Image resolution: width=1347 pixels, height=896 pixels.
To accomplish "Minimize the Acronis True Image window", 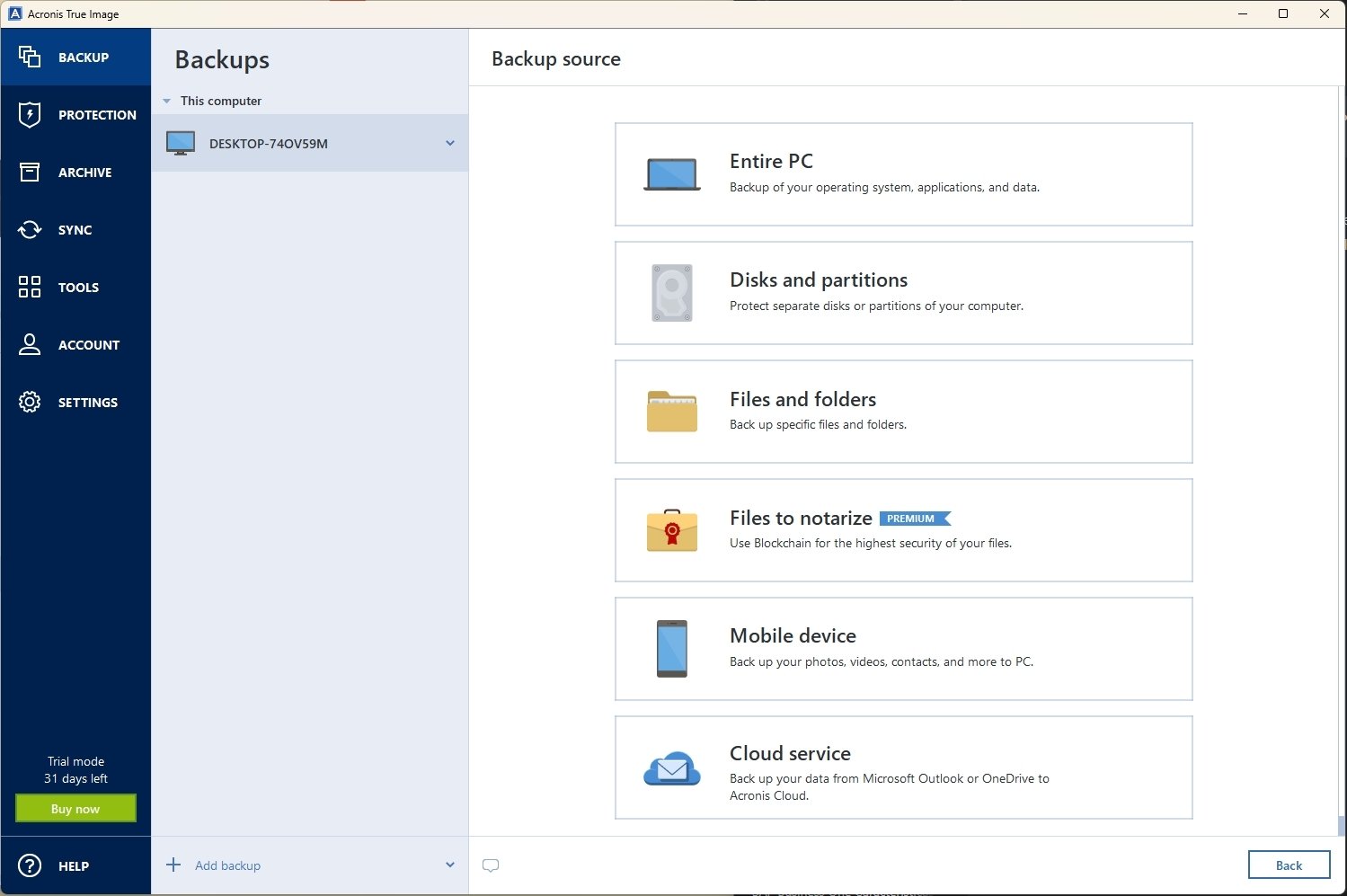I will click(1243, 13).
